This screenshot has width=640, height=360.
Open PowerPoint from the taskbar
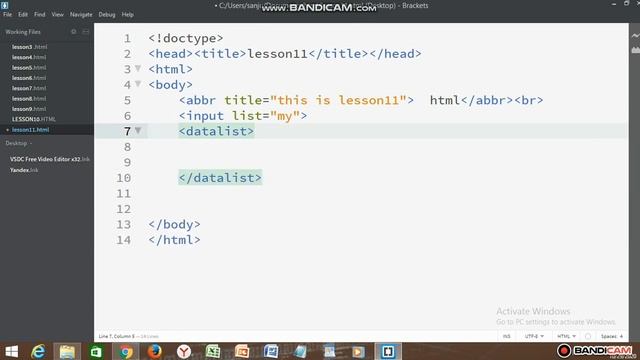242,351
